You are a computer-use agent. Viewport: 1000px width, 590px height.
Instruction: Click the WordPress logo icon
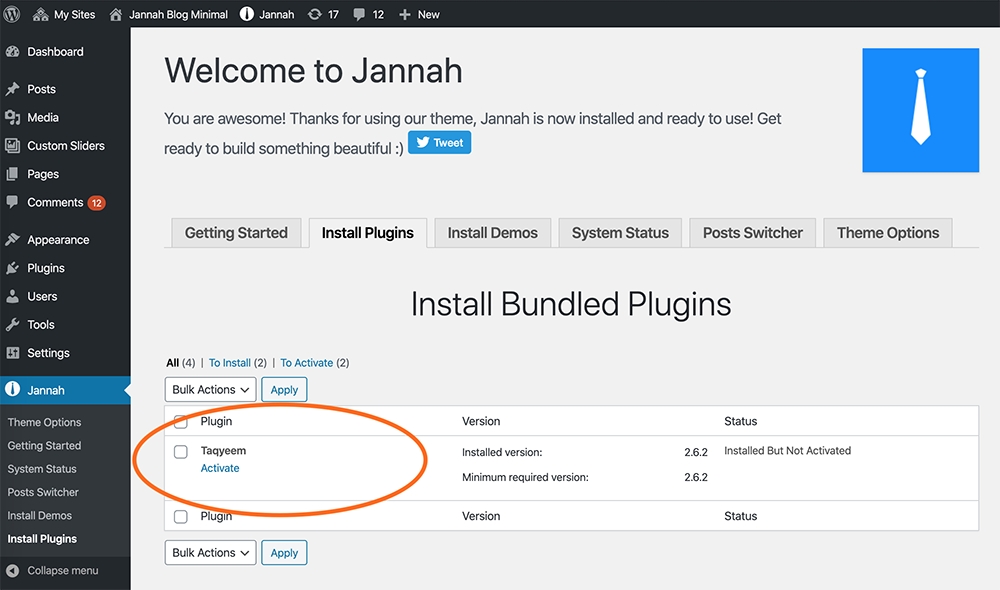pyautogui.click(x=11, y=14)
